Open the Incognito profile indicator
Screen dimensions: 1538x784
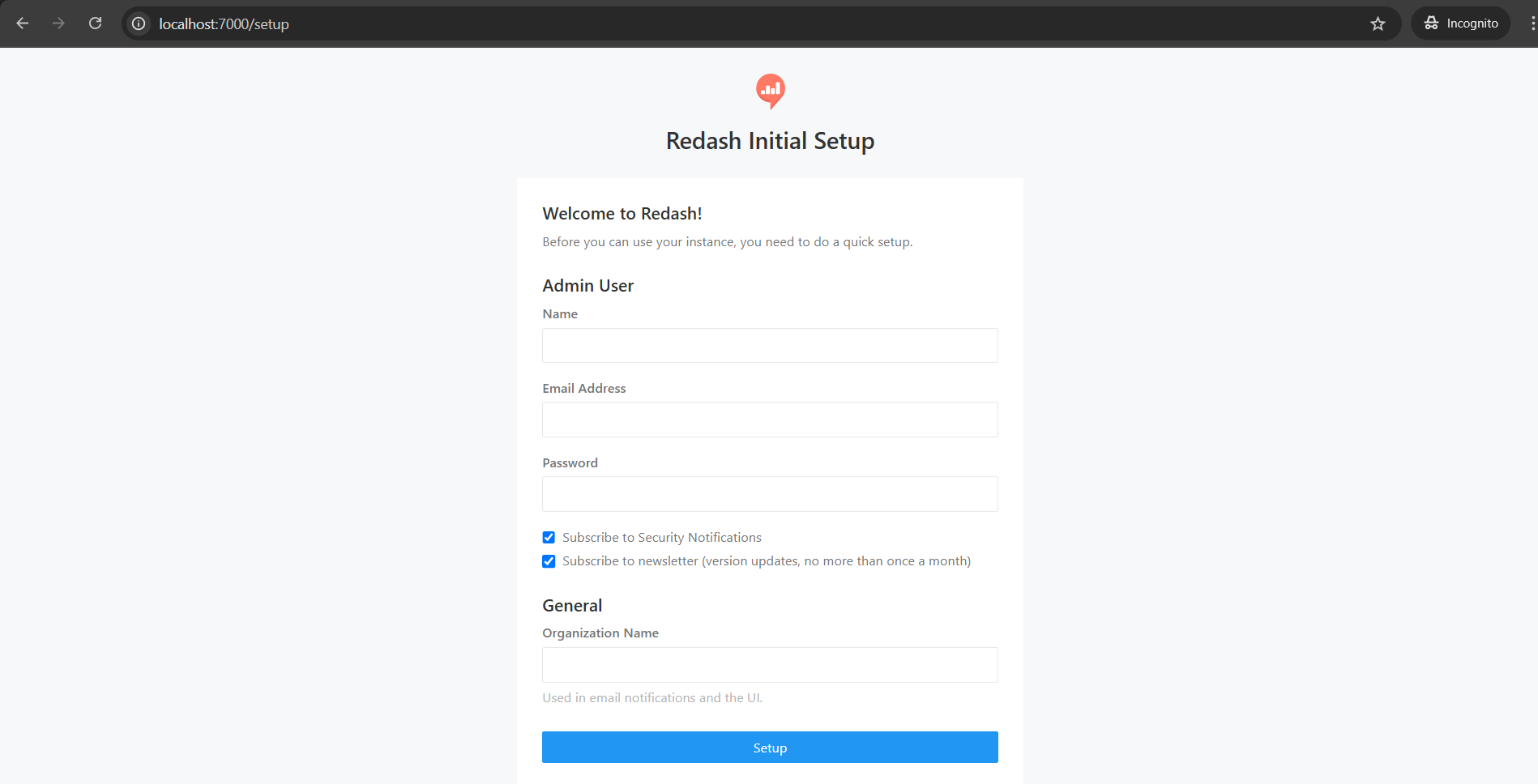pos(1460,23)
